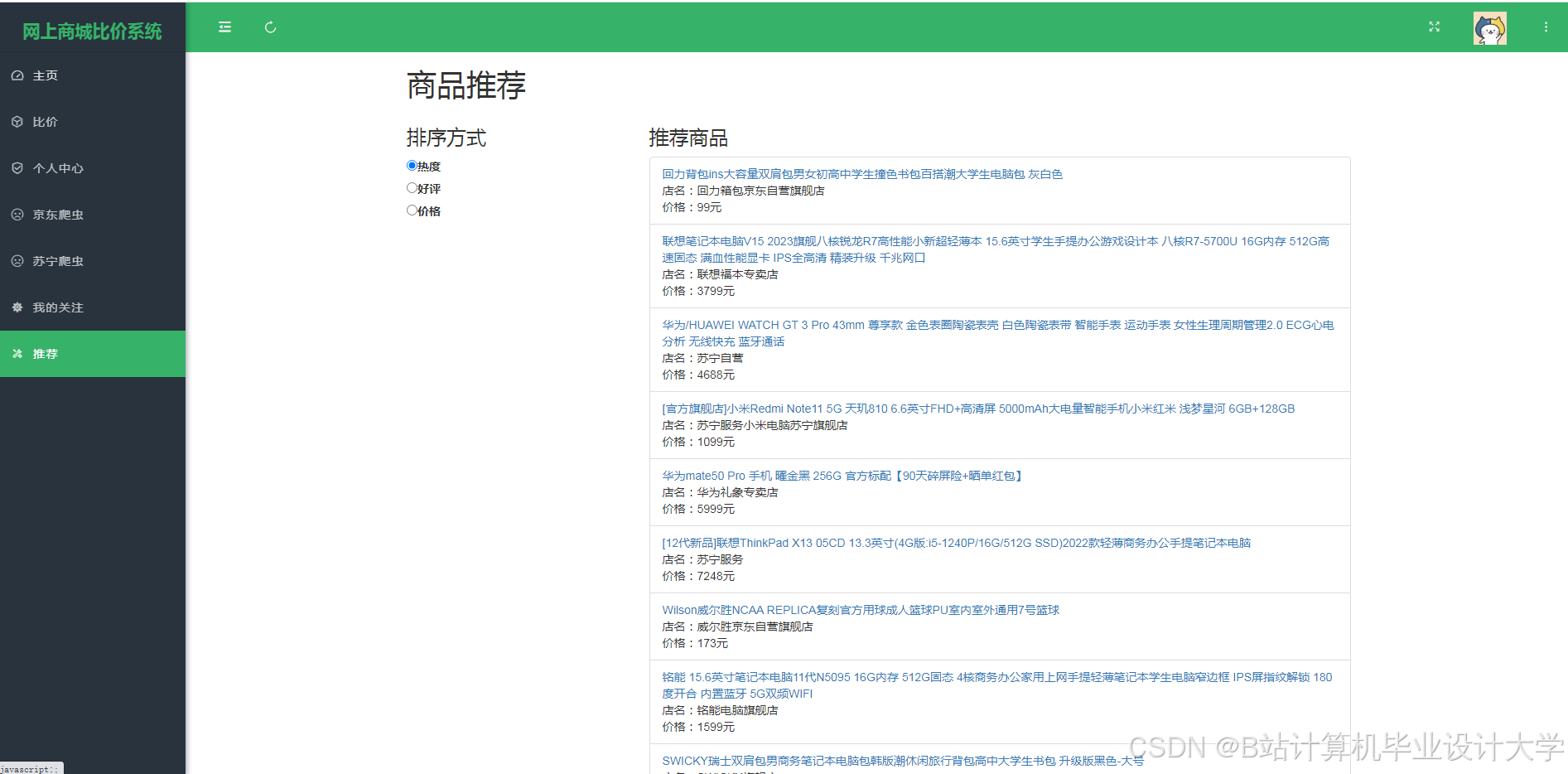Open the 华为/HUAWEI WATCH GT 3 Pro link
Screen dimensions: 1568x774
click(x=998, y=333)
